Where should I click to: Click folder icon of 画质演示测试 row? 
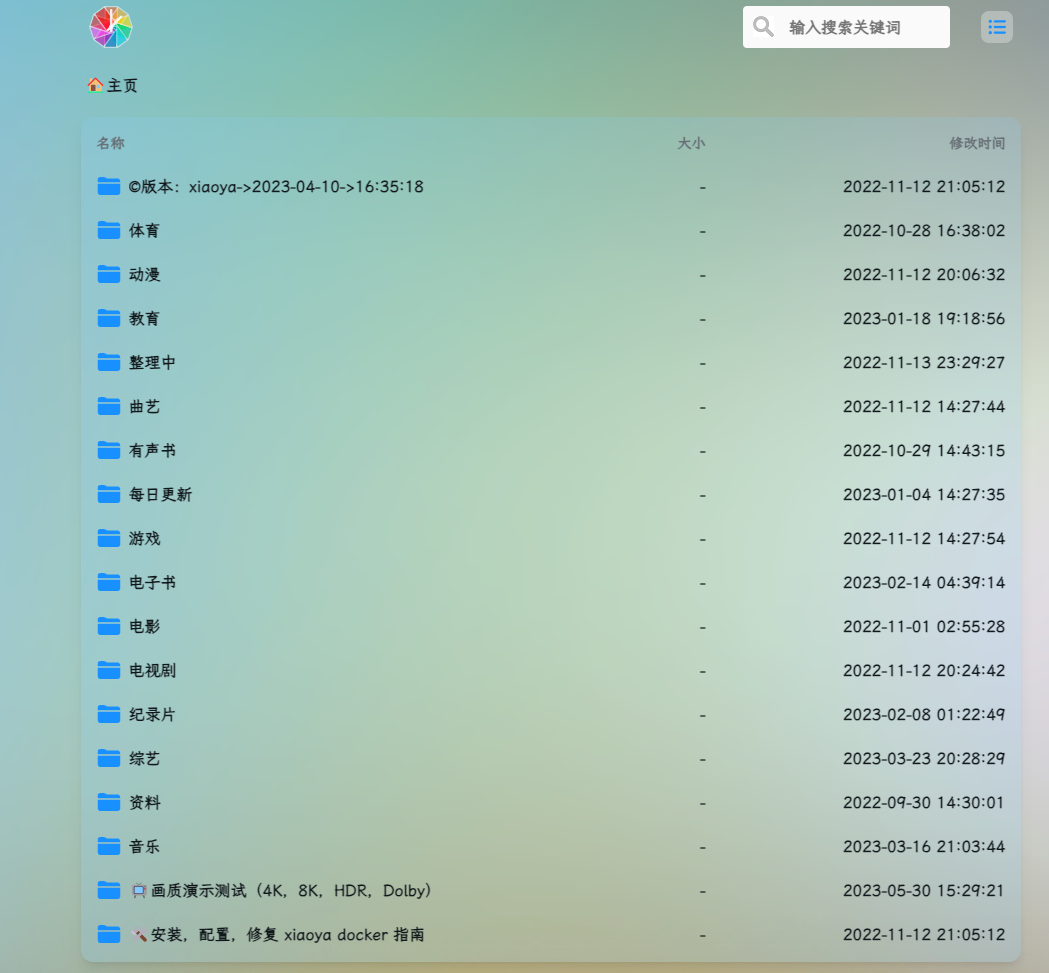(x=108, y=891)
